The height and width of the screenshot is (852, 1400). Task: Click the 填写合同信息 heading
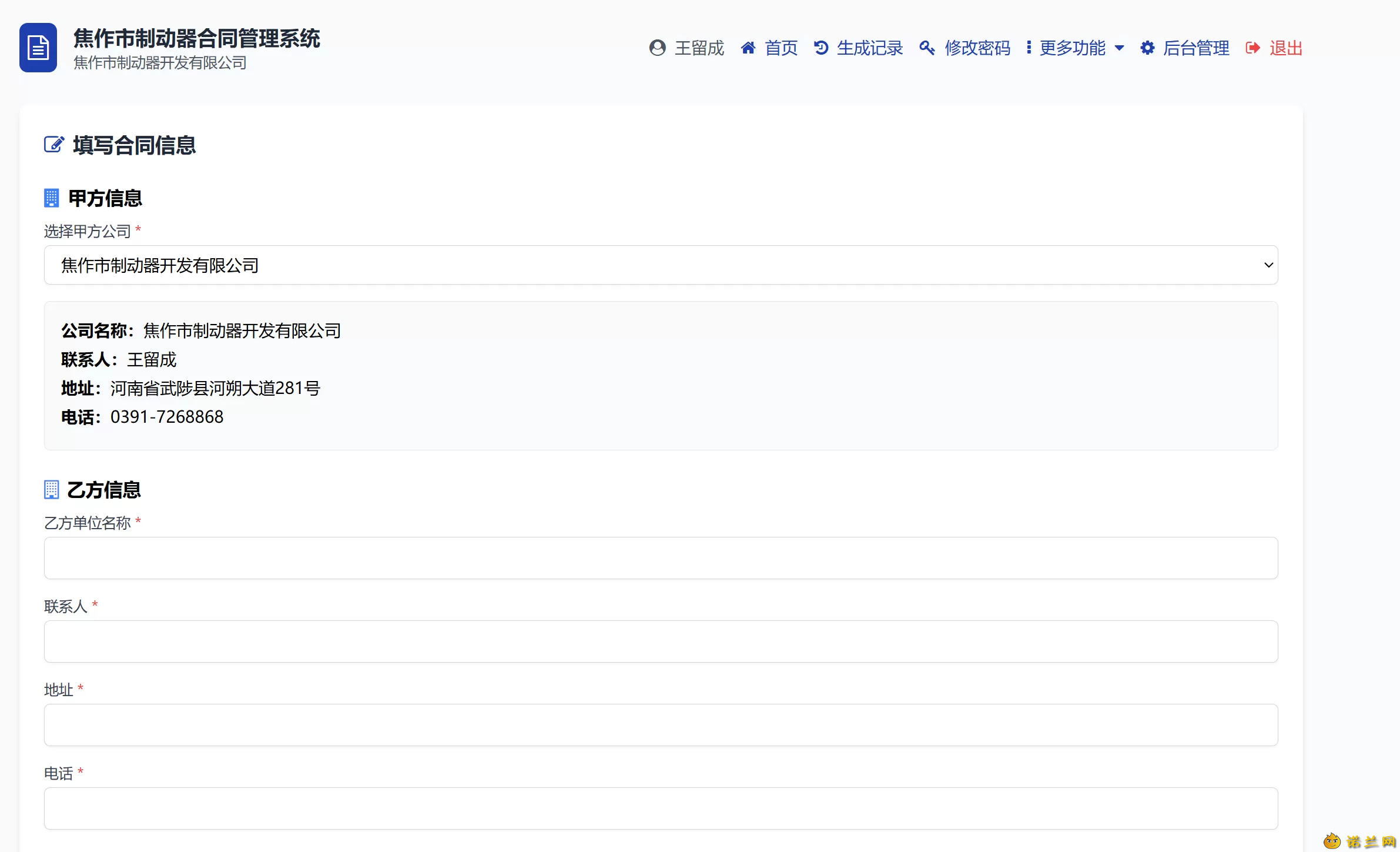pyautogui.click(x=135, y=145)
